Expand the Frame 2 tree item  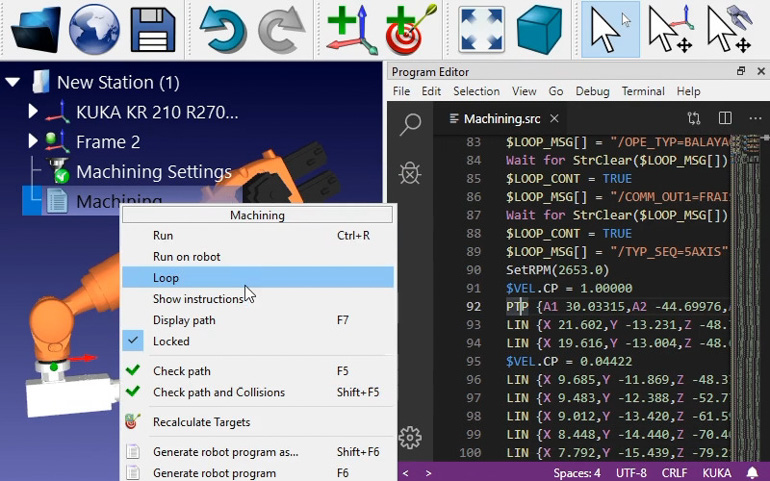click(x=33, y=141)
